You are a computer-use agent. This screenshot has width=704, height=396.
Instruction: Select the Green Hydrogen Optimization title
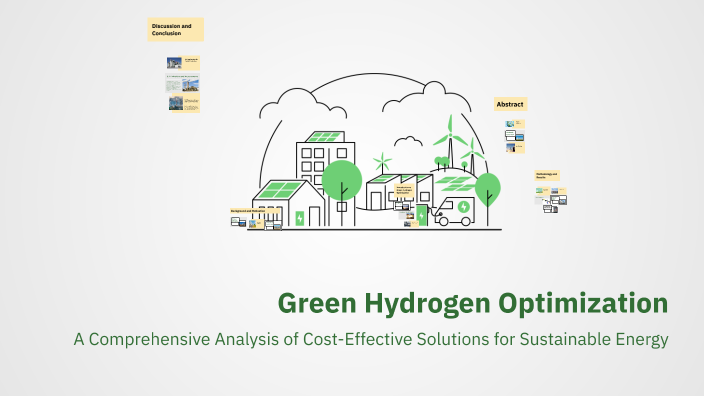point(473,303)
